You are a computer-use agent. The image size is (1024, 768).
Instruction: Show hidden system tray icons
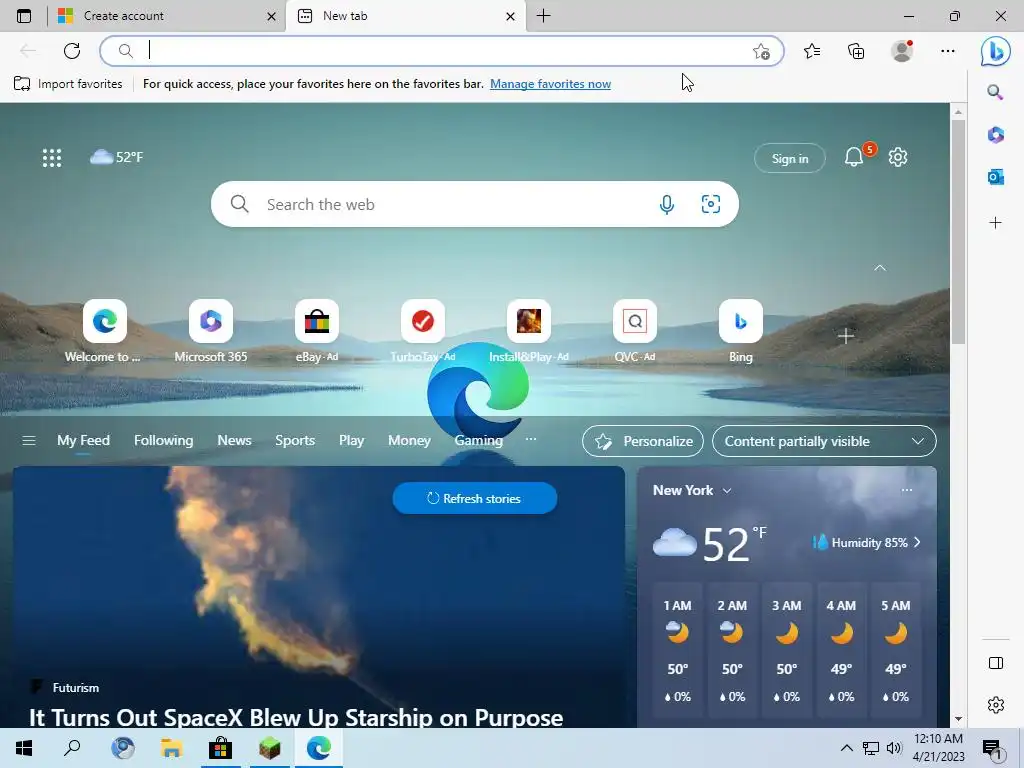point(846,748)
